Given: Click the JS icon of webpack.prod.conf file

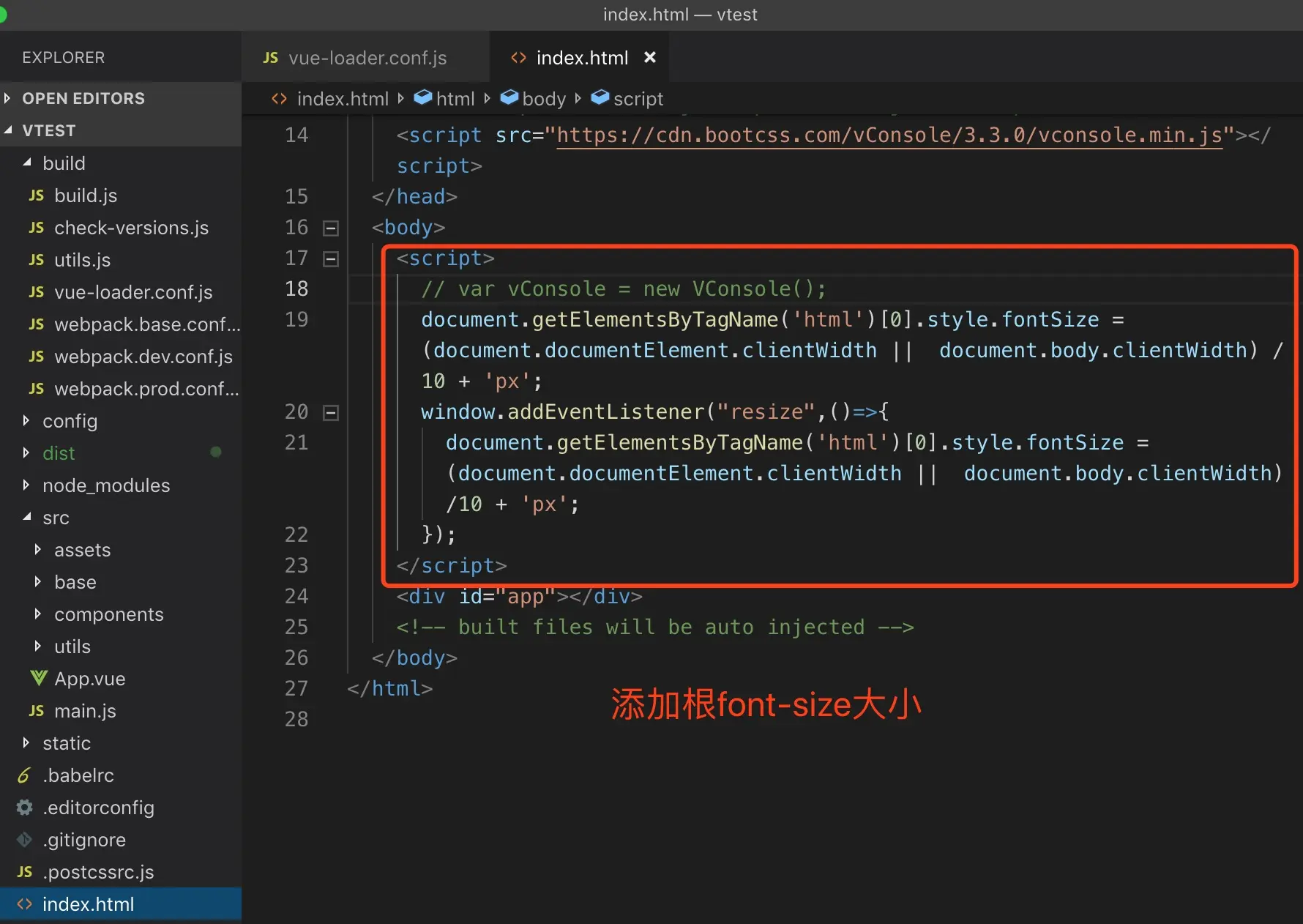Looking at the screenshot, I should (x=36, y=389).
